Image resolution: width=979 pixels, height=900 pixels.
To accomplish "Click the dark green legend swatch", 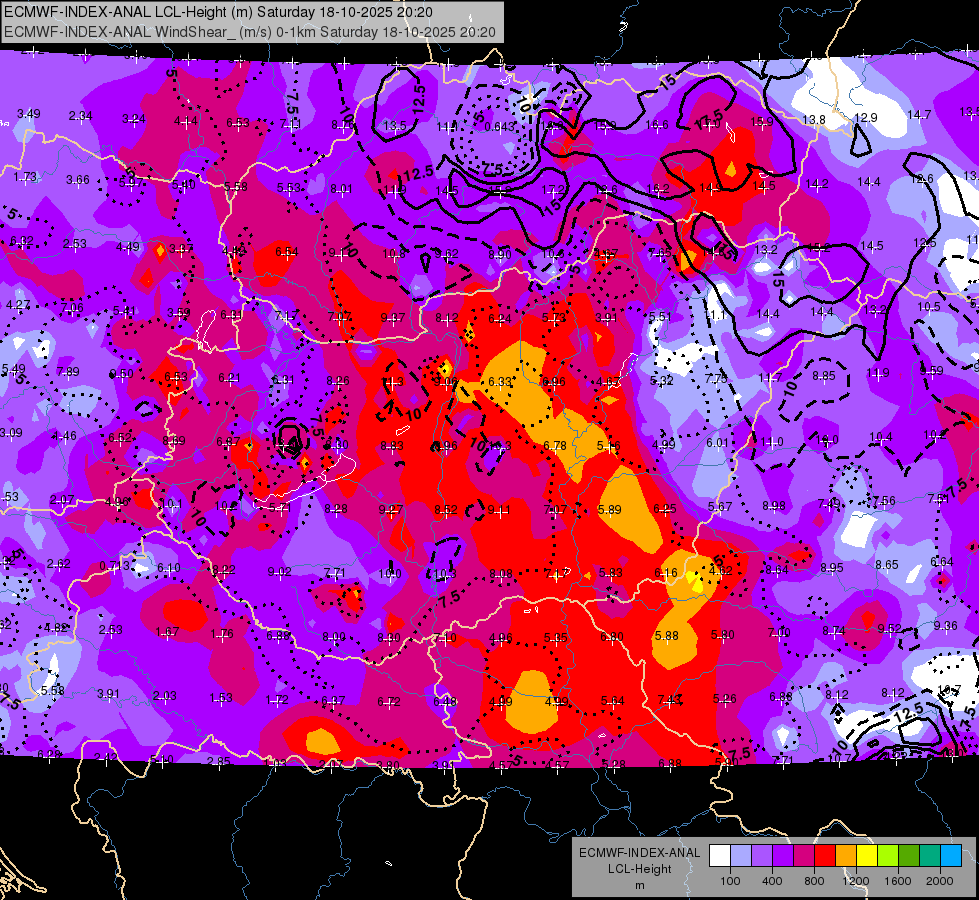I will pyautogui.click(x=908, y=856).
